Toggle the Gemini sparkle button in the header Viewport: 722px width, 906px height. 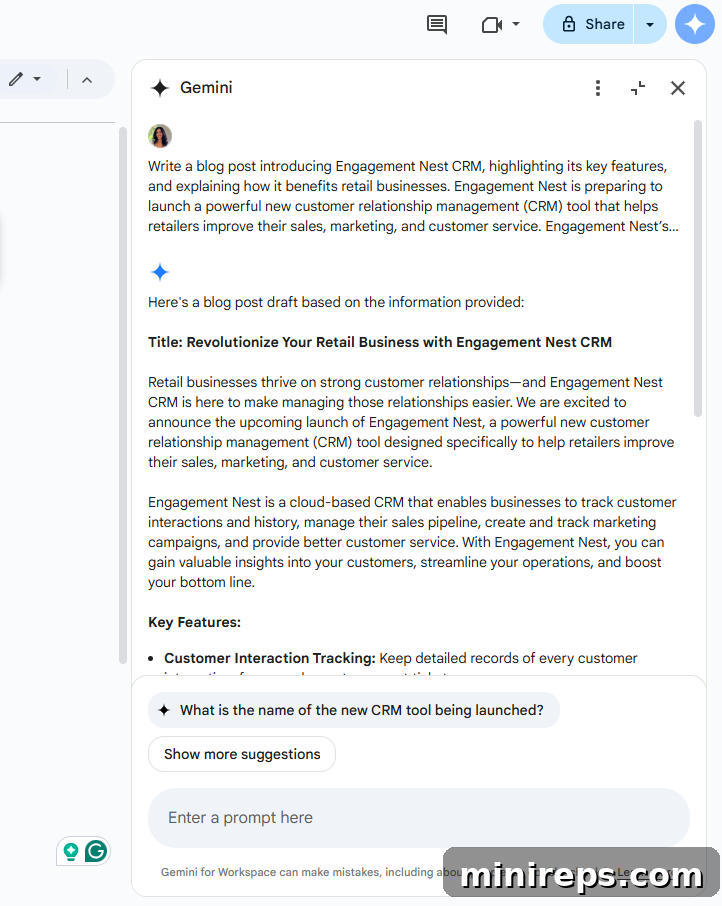695,24
